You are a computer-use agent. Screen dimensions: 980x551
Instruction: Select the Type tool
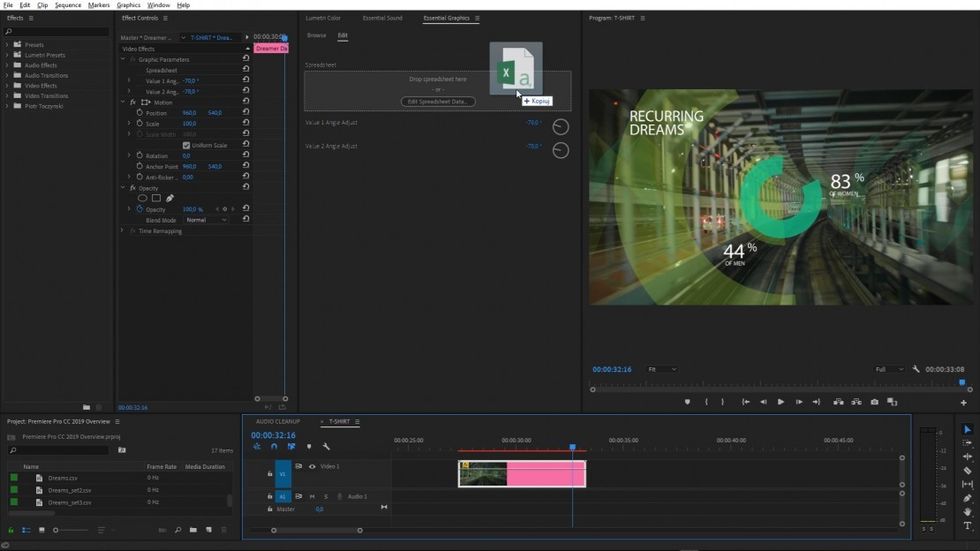tap(967, 525)
